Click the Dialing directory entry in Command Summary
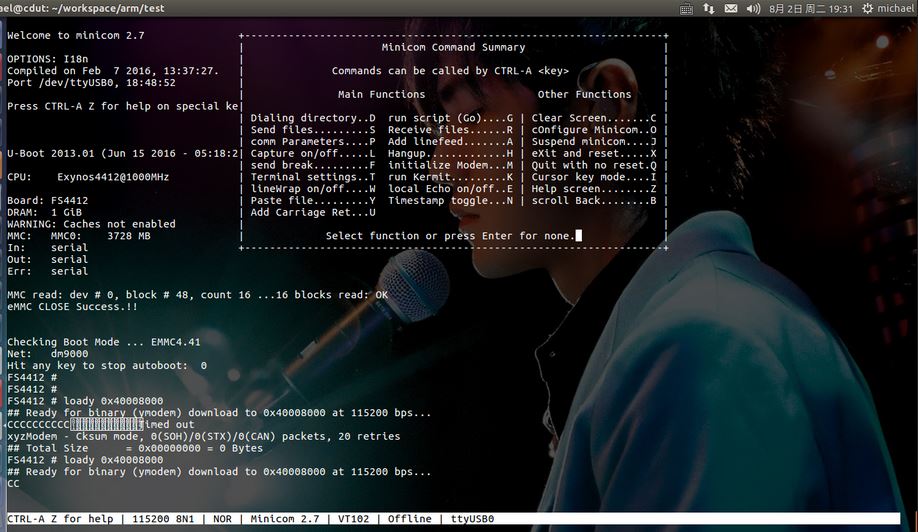This screenshot has width=918, height=532. (313, 118)
